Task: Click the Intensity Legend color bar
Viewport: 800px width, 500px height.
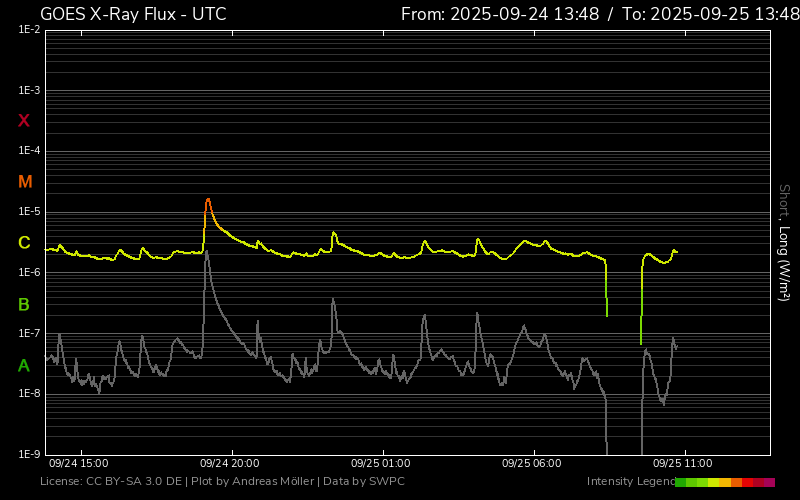Action: 724,482
